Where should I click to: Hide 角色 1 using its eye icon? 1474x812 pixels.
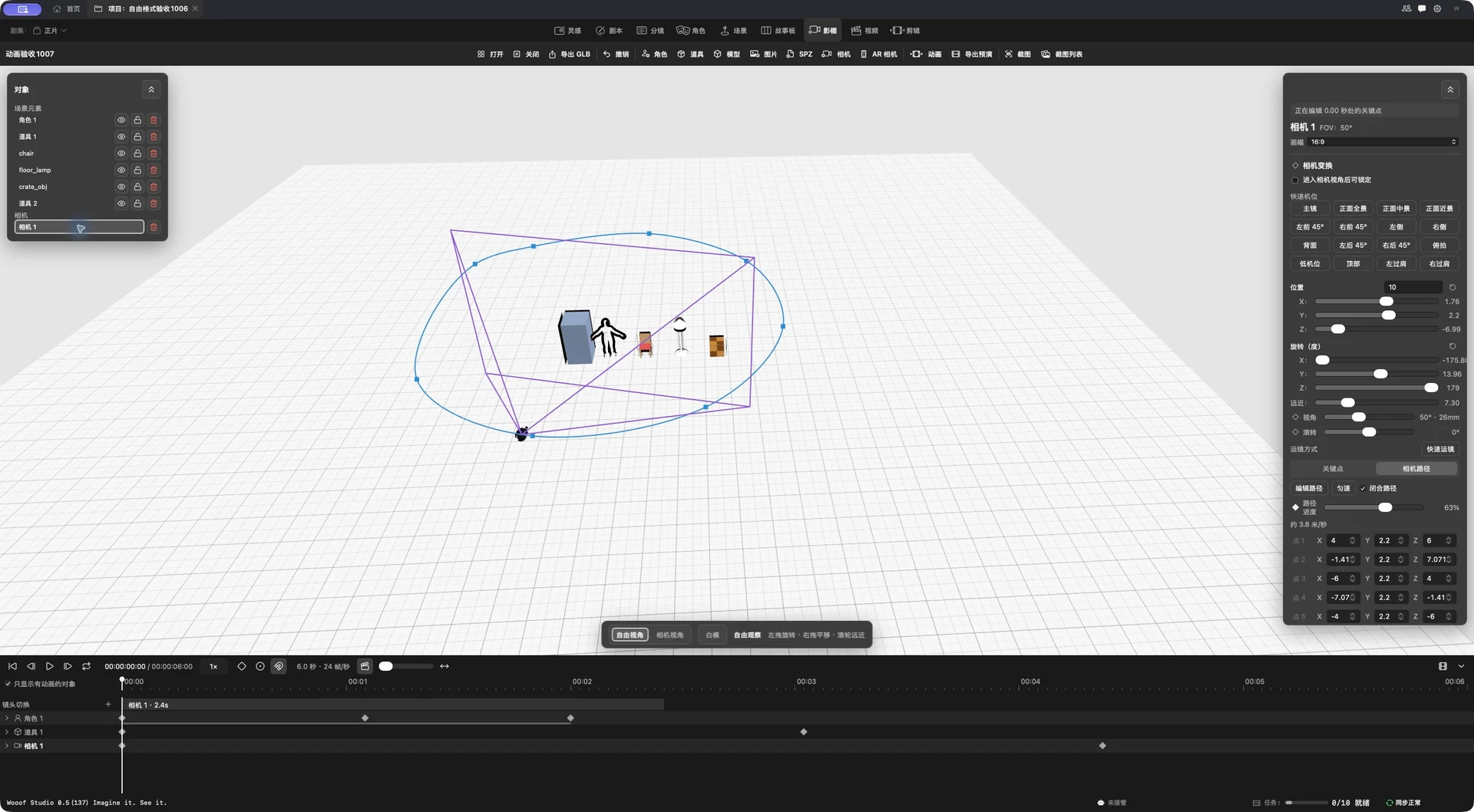tap(121, 120)
